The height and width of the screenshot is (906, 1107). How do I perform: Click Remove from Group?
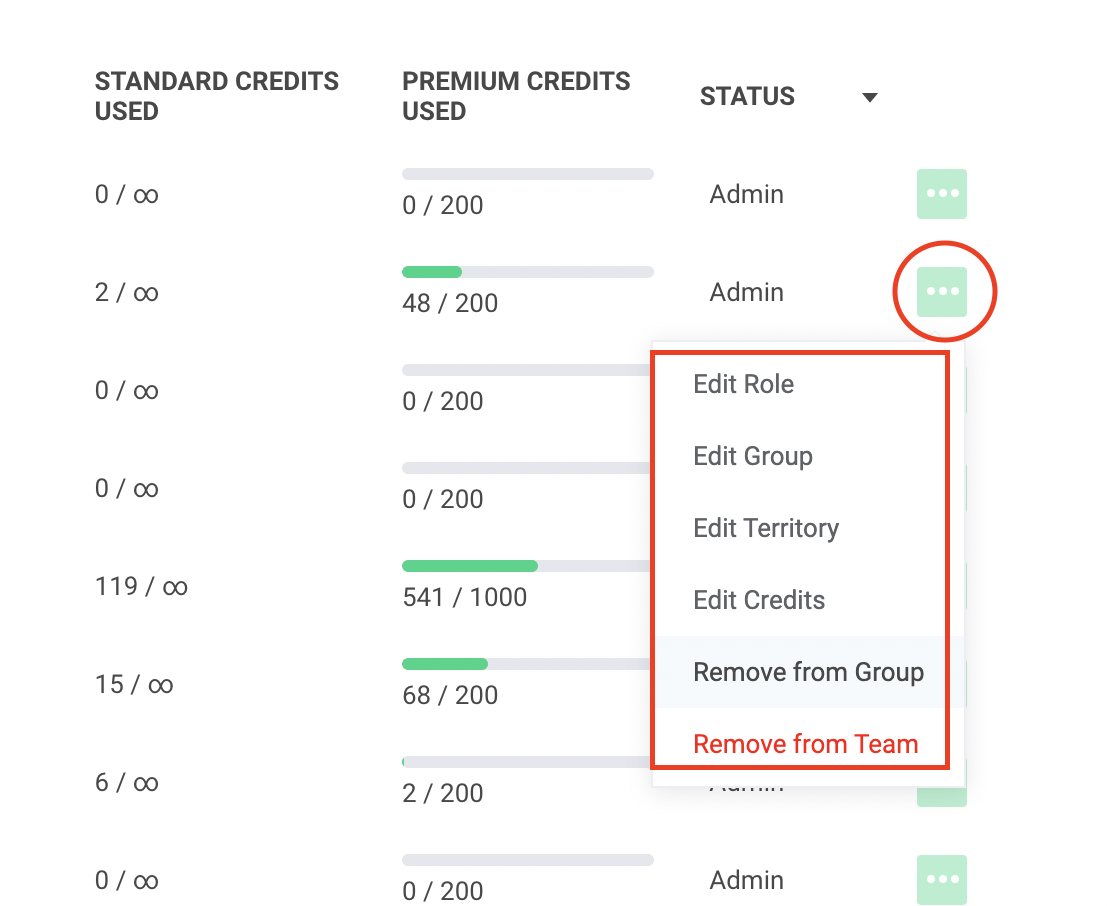tap(808, 672)
